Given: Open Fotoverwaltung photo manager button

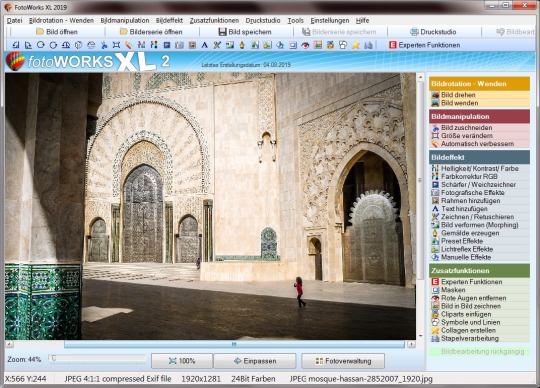Looking at the screenshot, I should [343, 361].
